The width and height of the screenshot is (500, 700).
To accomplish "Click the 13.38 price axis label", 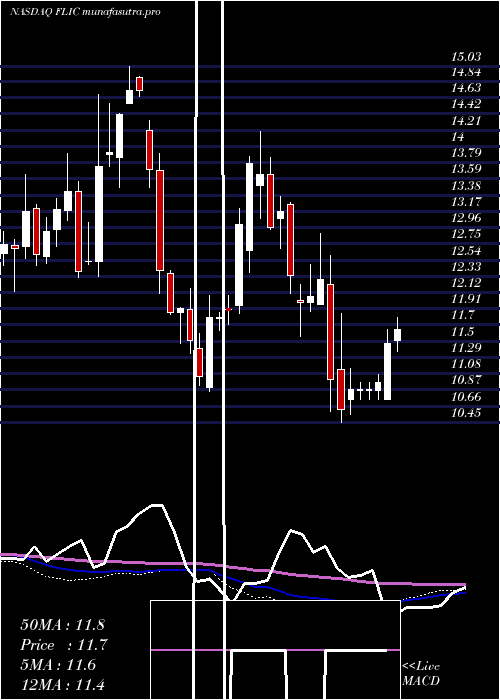I will pyautogui.click(x=467, y=185).
